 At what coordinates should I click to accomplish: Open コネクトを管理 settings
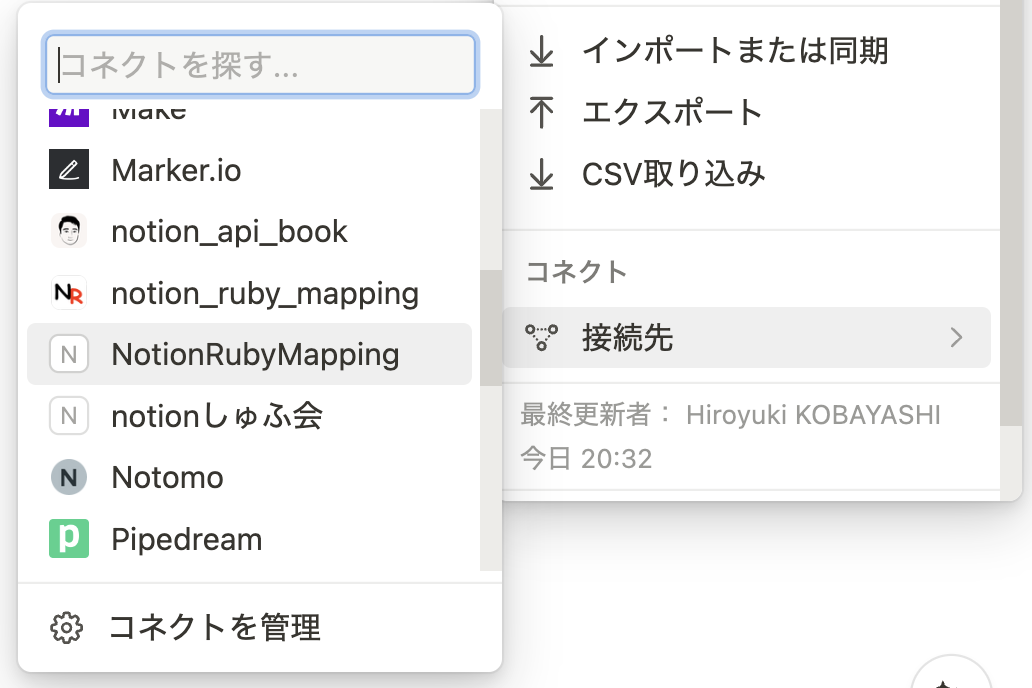(x=260, y=627)
